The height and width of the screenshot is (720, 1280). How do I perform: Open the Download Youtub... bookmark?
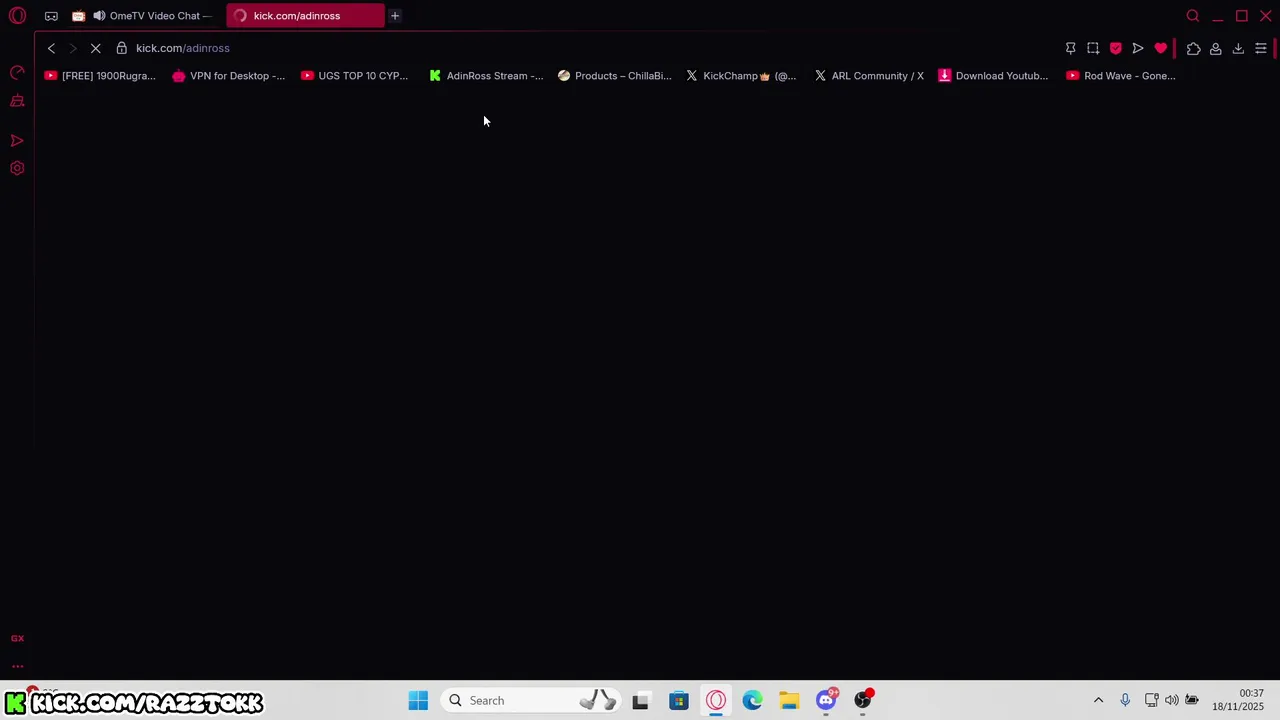(993, 76)
